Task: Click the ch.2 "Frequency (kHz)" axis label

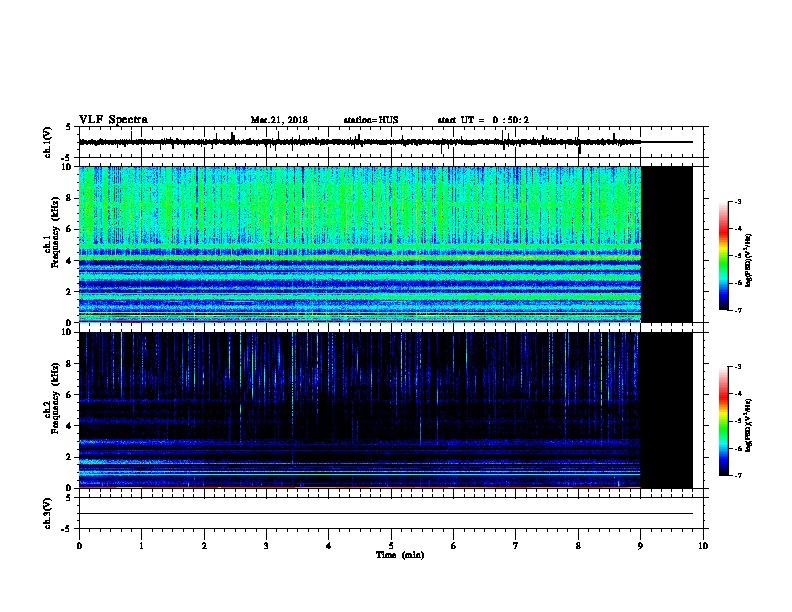Action: (x=56, y=398)
